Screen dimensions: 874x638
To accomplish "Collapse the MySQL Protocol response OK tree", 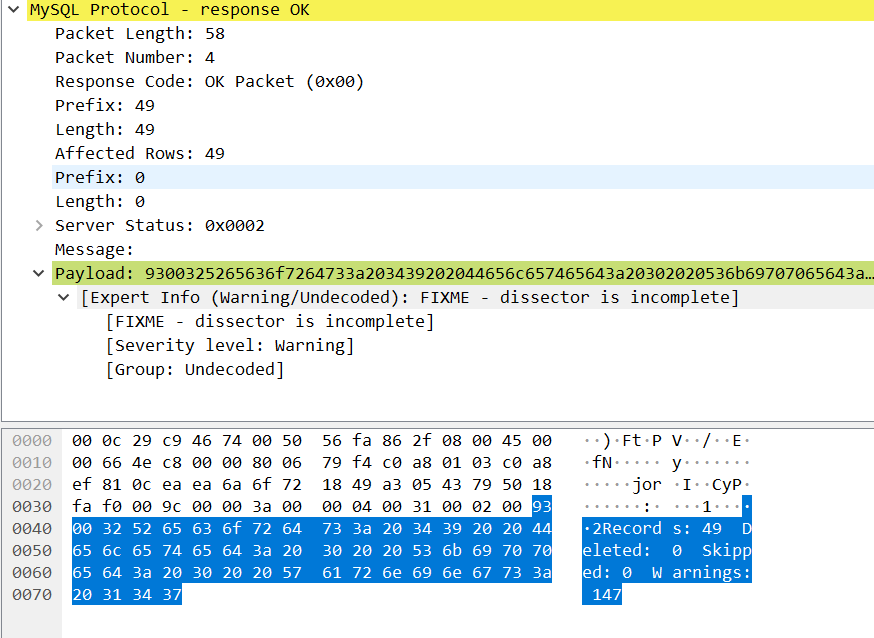I will coord(14,9).
